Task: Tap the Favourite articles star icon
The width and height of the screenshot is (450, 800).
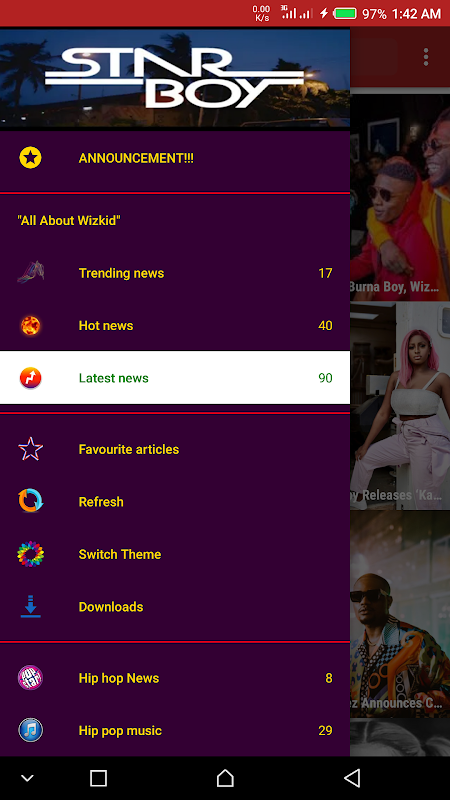Action: (x=31, y=449)
